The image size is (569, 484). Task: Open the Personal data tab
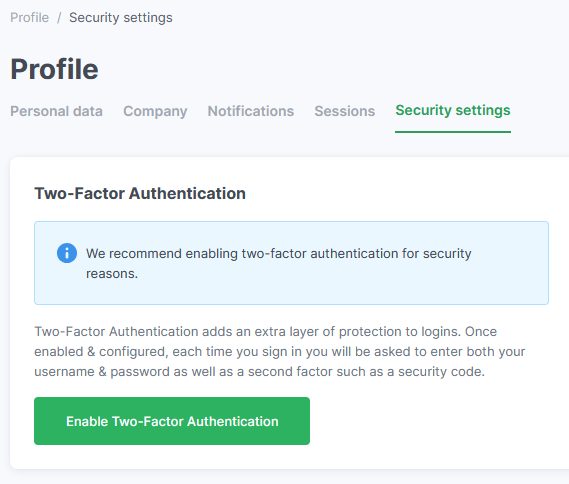click(56, 111)
